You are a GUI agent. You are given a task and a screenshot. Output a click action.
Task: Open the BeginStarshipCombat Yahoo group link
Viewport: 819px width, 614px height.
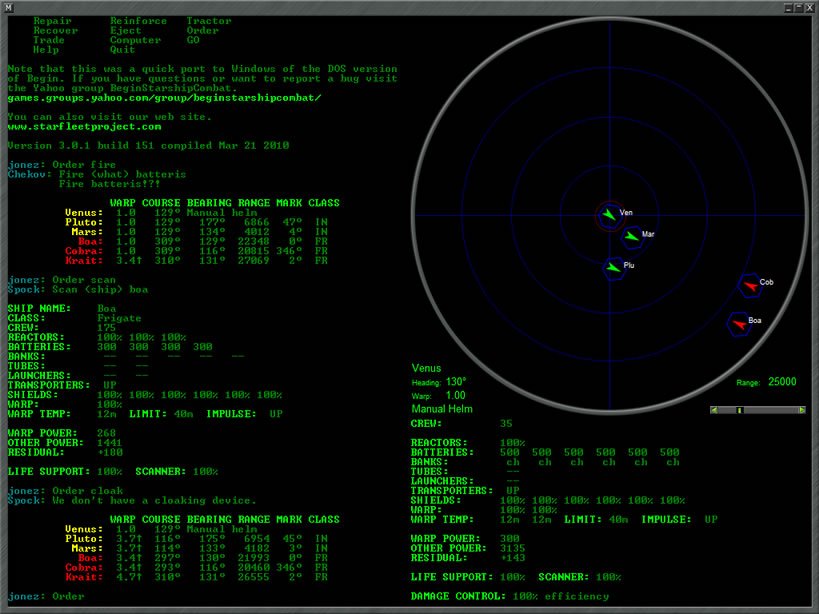tap(164, 98)
